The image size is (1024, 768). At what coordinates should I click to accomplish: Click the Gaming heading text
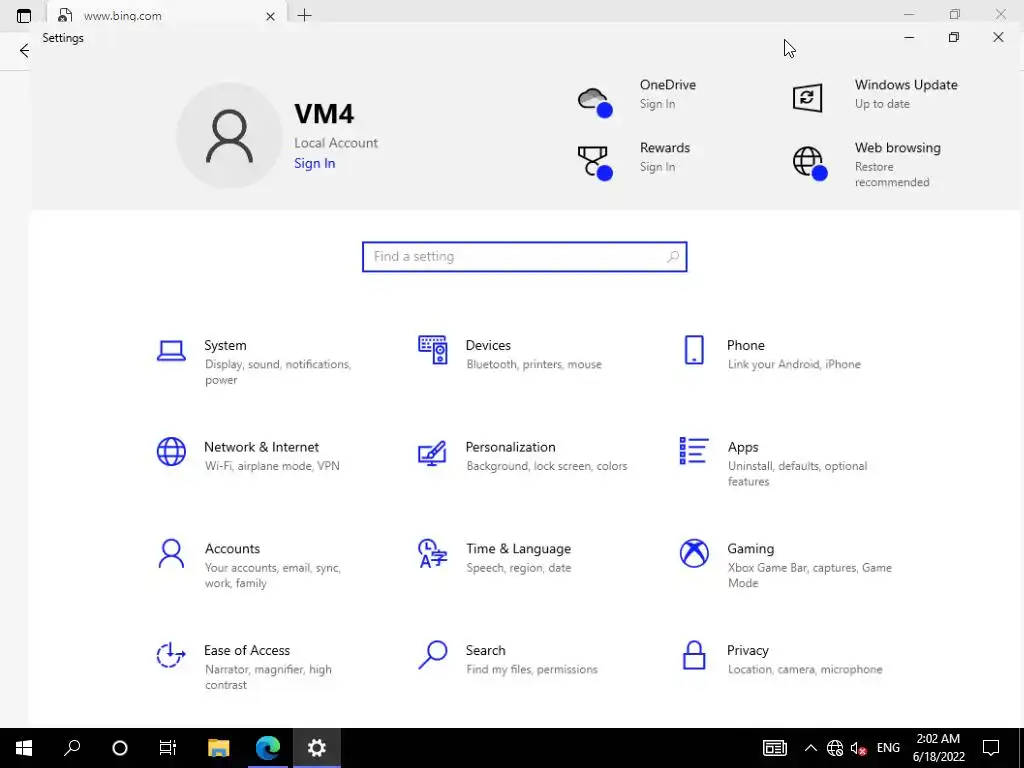[x=750, y=549]
